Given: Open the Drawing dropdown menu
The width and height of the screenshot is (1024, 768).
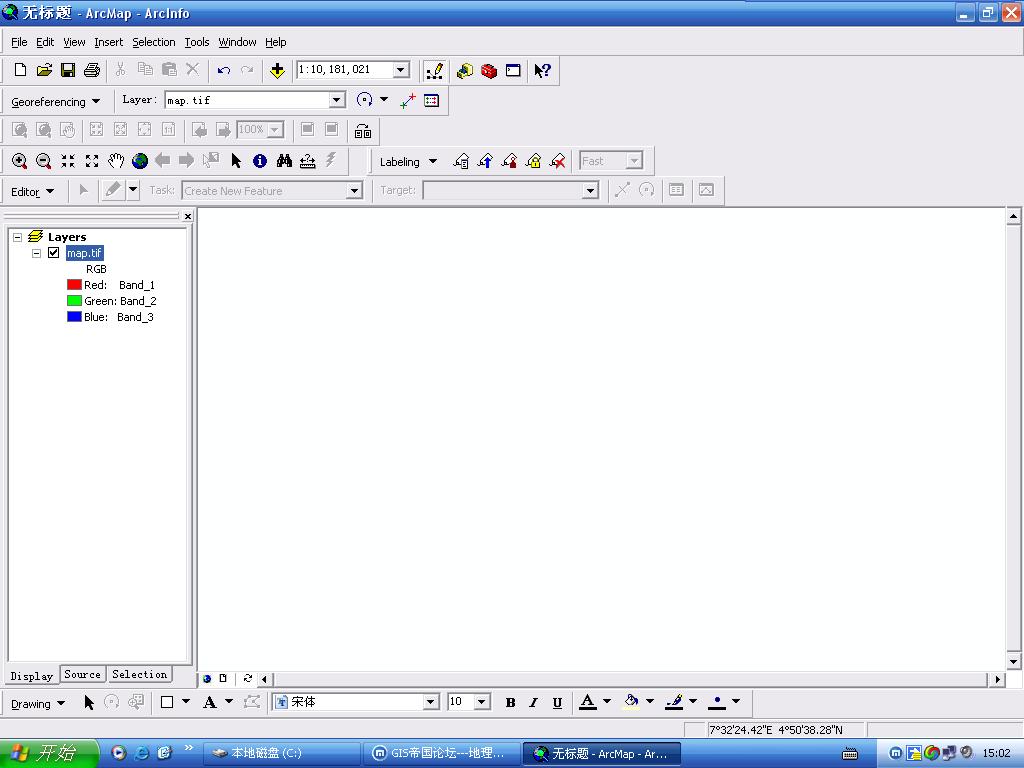Looking at the screenshot, I should pyautogui.click(x=38, y=703).
